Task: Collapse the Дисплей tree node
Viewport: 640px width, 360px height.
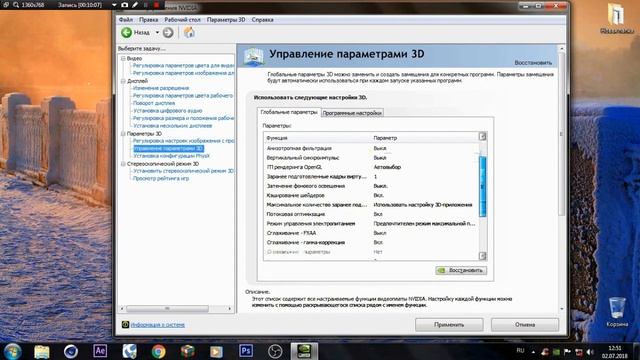Action: (x=123, y=81)
